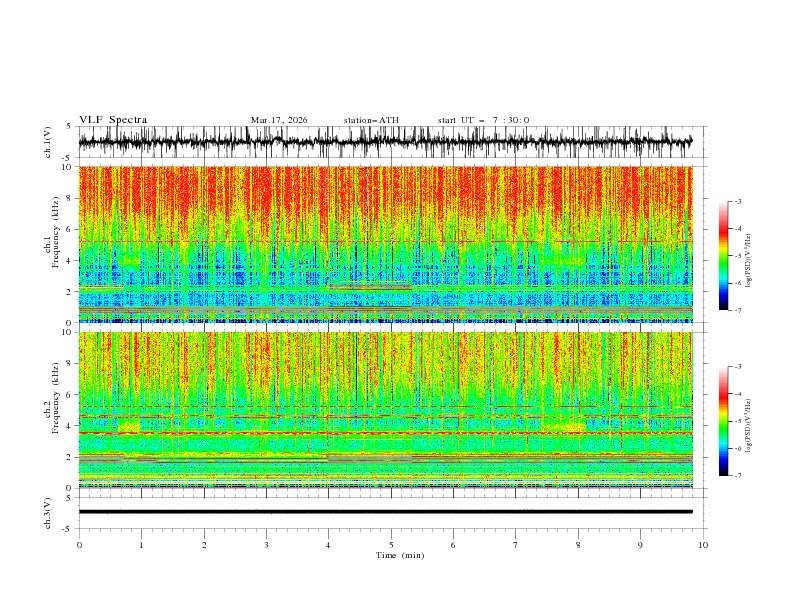Screen dimensions: 792x612
Task: Click the "start UT = 7:30:0" label
Action: click(483, 120)
